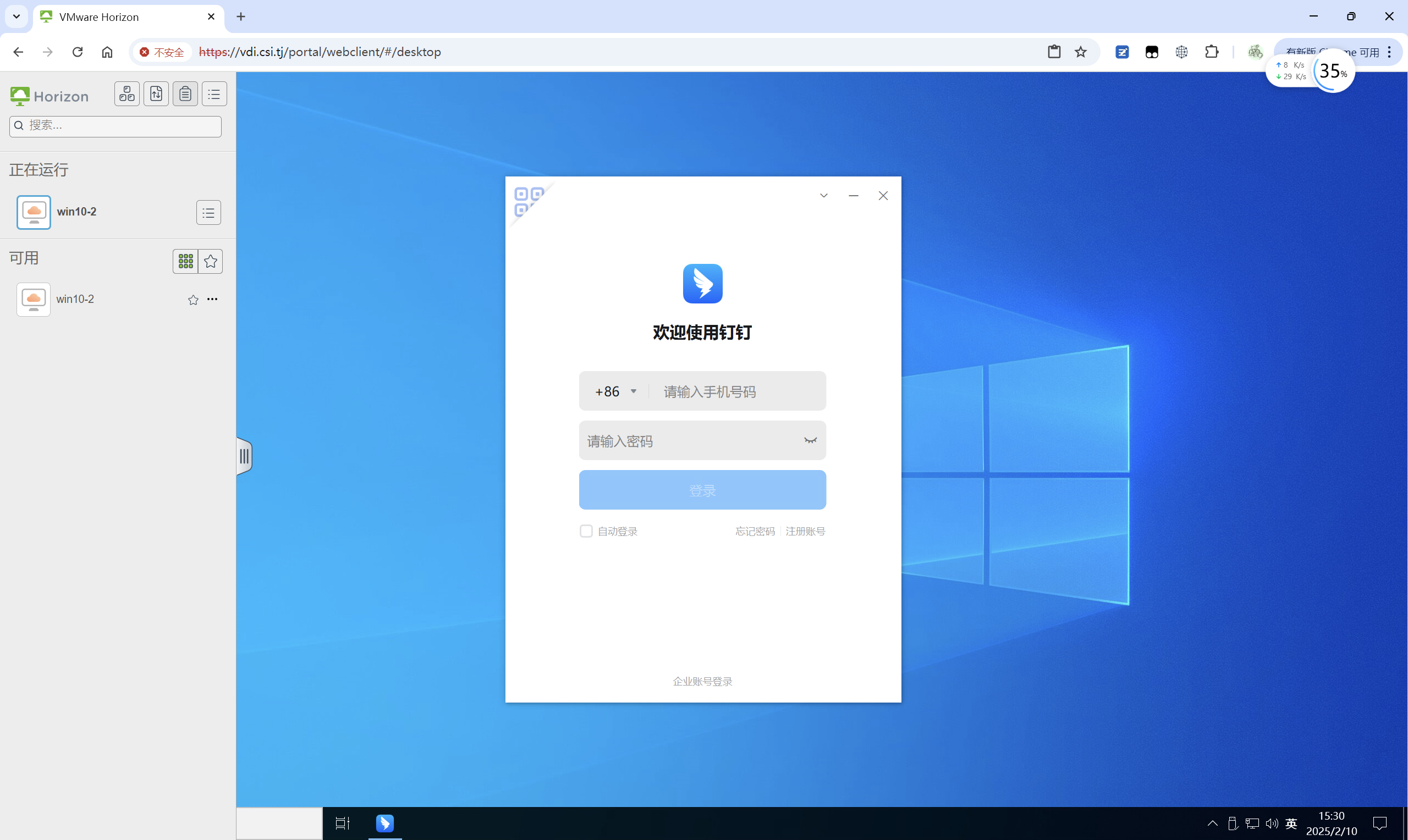Open Chrome home page button
Image resolution: width=1408 pixels, height=840 pixels.
pyautogui.click(x=107, y=52)
